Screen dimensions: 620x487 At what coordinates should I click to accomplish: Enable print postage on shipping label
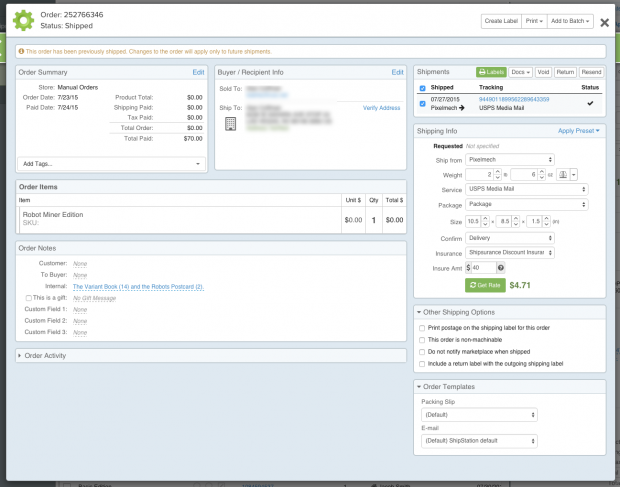pos(422,328)
